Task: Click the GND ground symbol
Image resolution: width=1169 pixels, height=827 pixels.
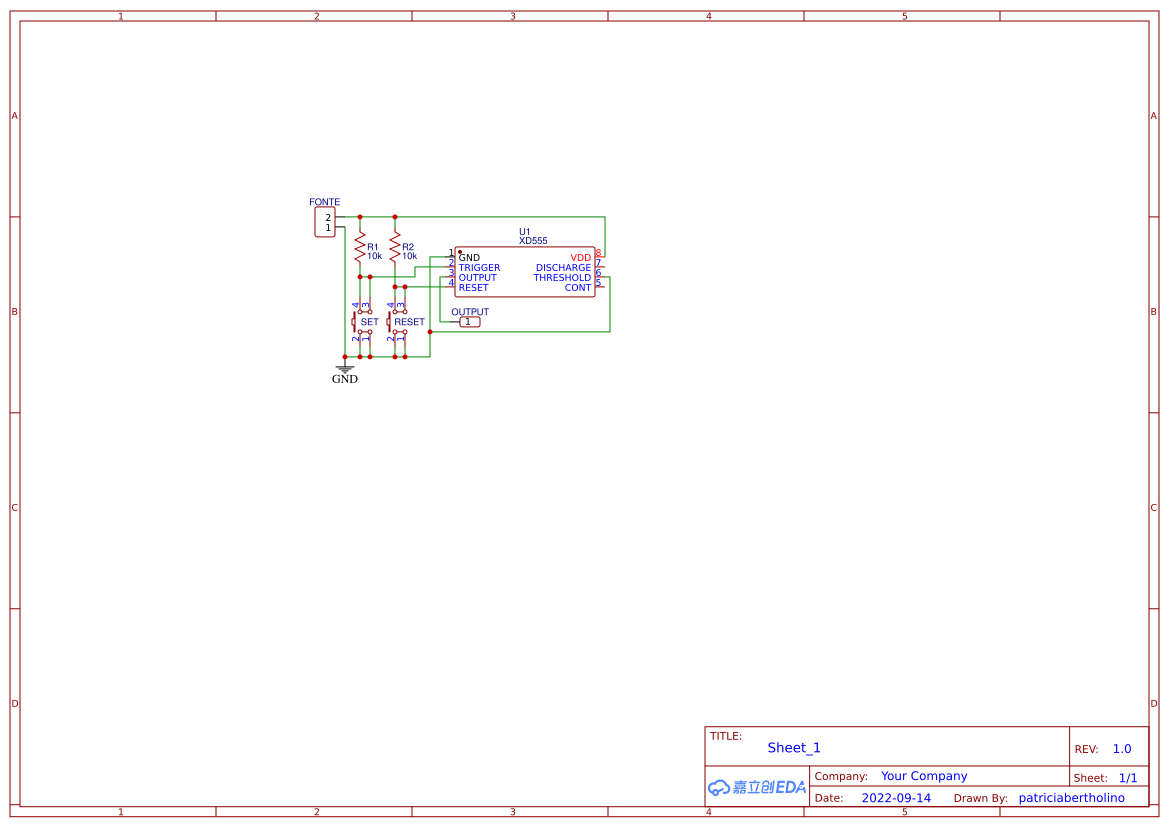Action: tap(345, 369)
